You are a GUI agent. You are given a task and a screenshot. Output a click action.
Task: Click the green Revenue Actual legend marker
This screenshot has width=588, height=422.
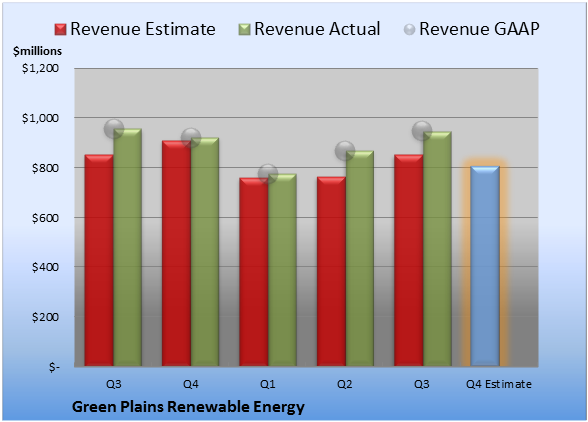244,30
